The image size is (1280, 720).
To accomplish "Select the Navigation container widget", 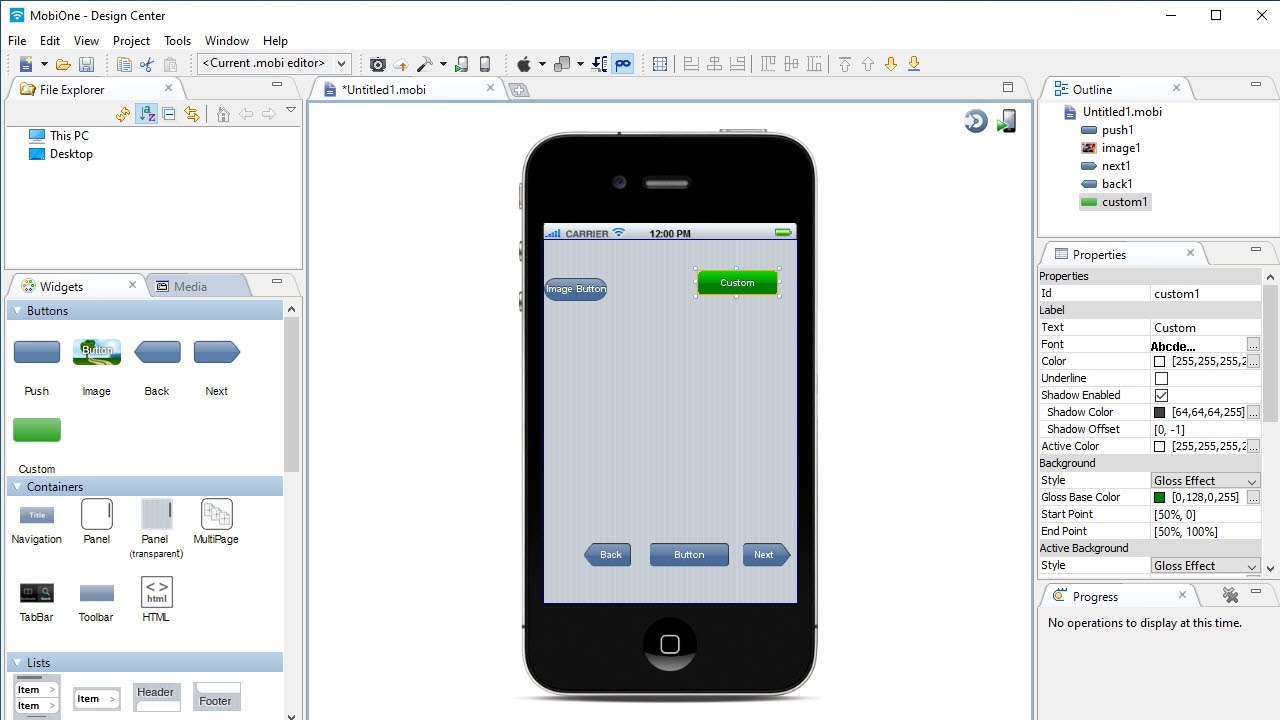I will pos(36,515).
